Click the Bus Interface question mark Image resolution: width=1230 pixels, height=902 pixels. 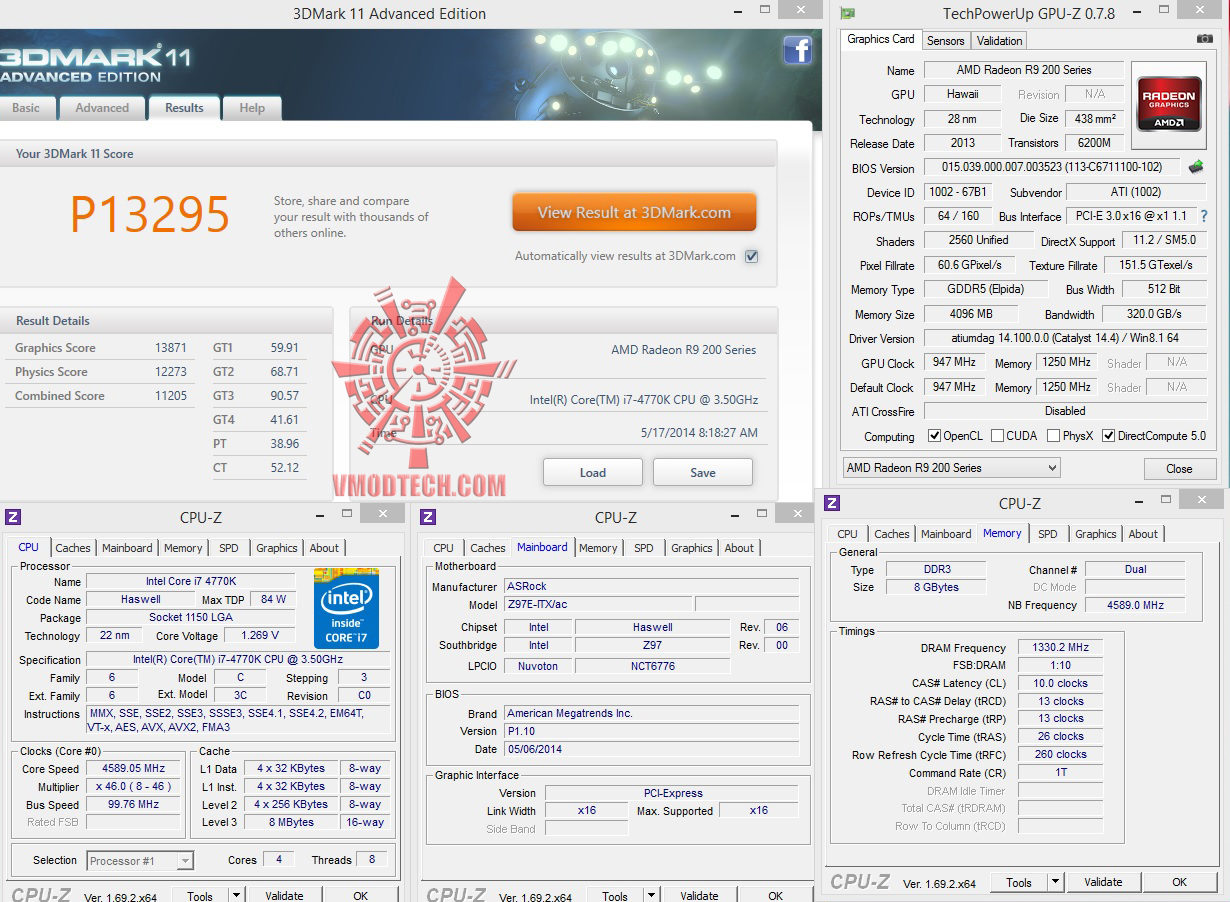1204,216
